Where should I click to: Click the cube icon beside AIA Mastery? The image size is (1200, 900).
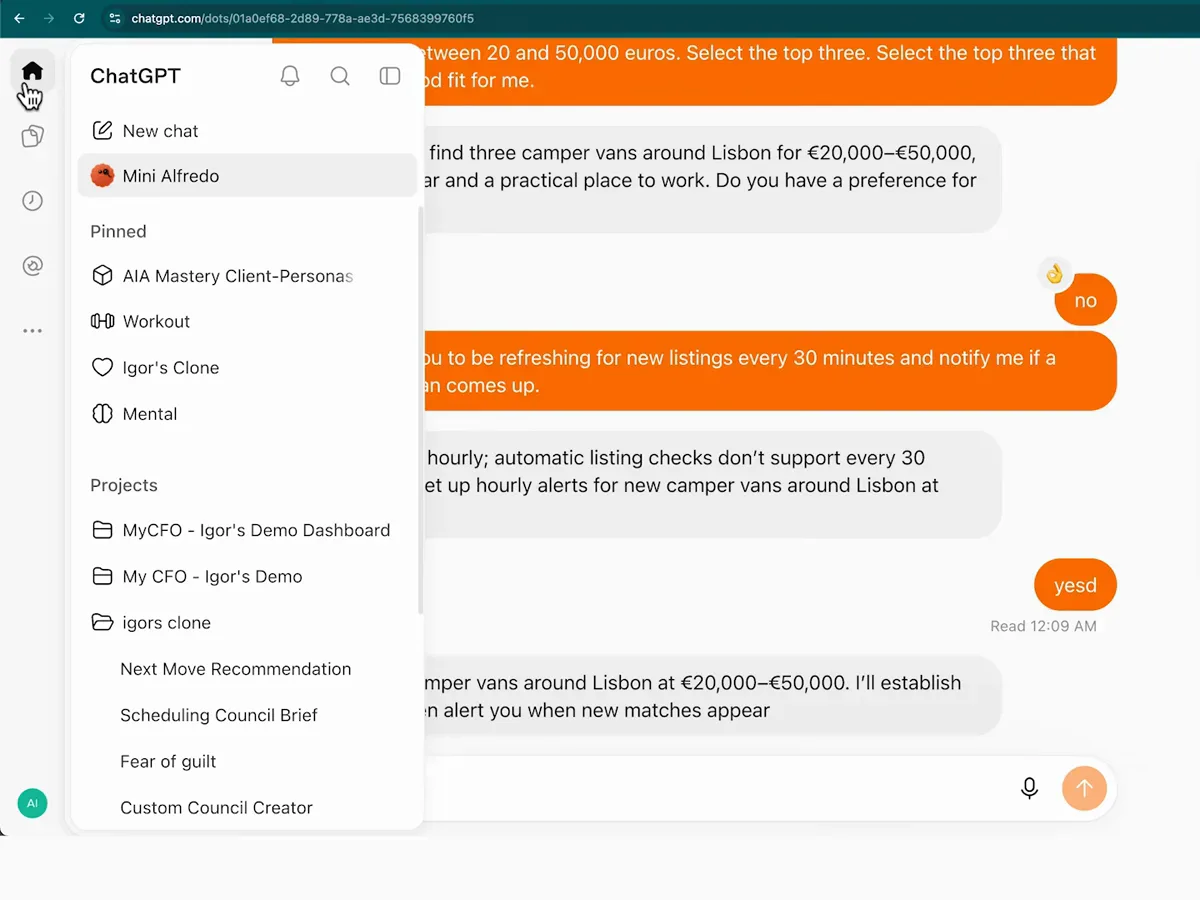tap(102, 276)
